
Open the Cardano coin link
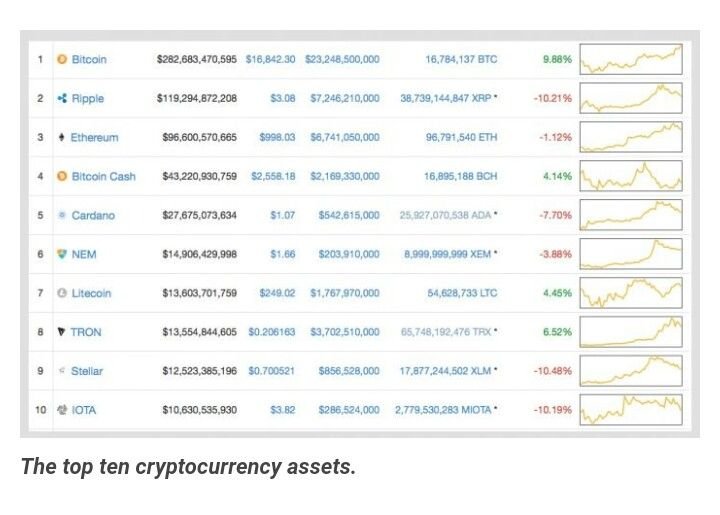[x=93, y=215]
